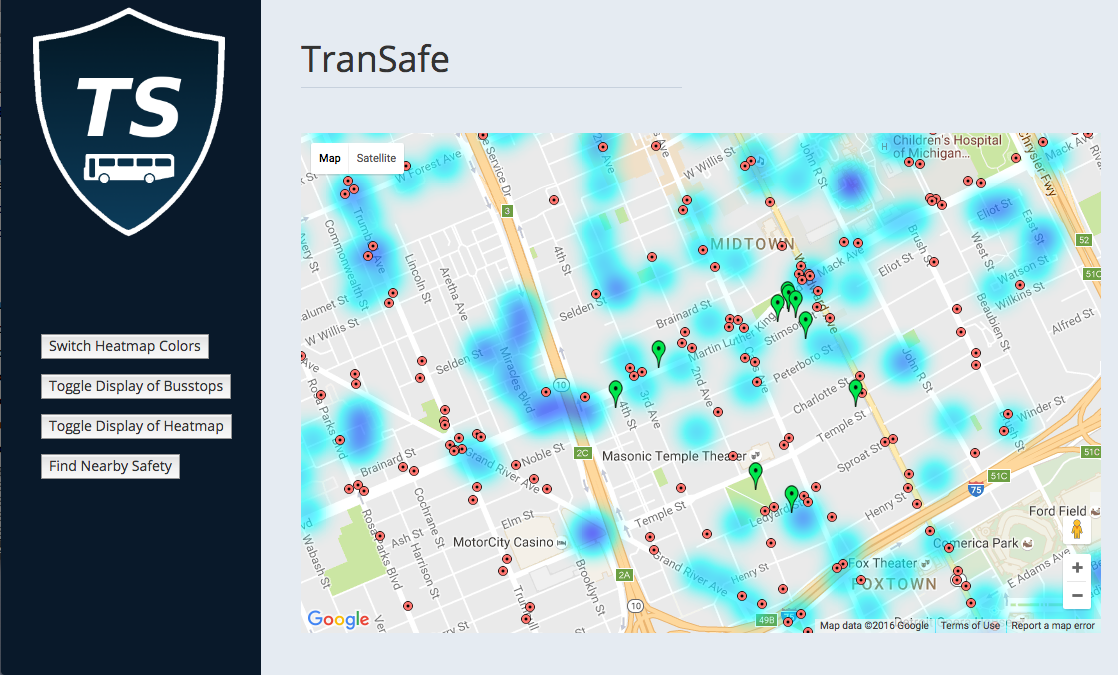
Task: Click the Google logo on map
Action: (339, 619)
